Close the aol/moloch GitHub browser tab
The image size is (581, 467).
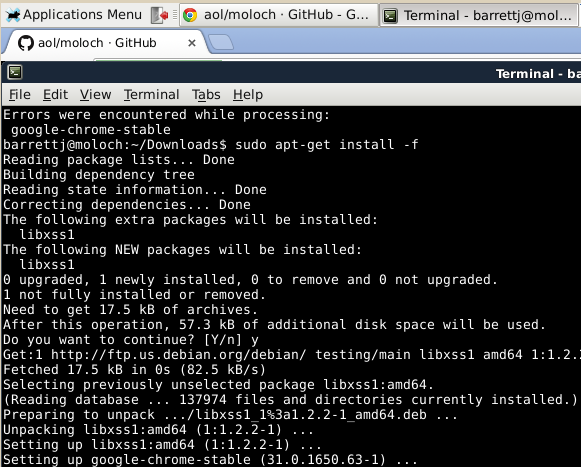click(192, 43)
